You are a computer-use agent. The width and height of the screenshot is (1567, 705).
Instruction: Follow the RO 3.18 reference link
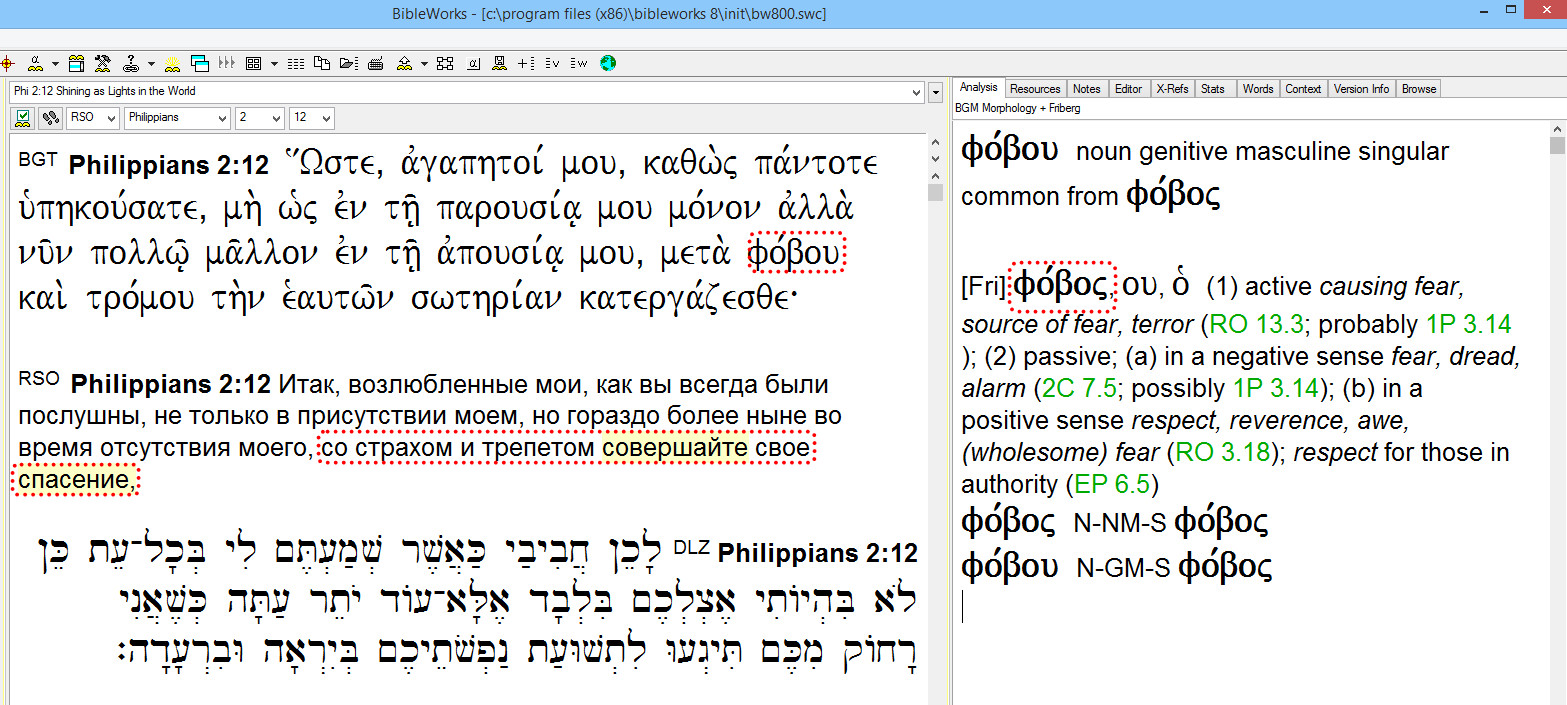(1222, 452)
